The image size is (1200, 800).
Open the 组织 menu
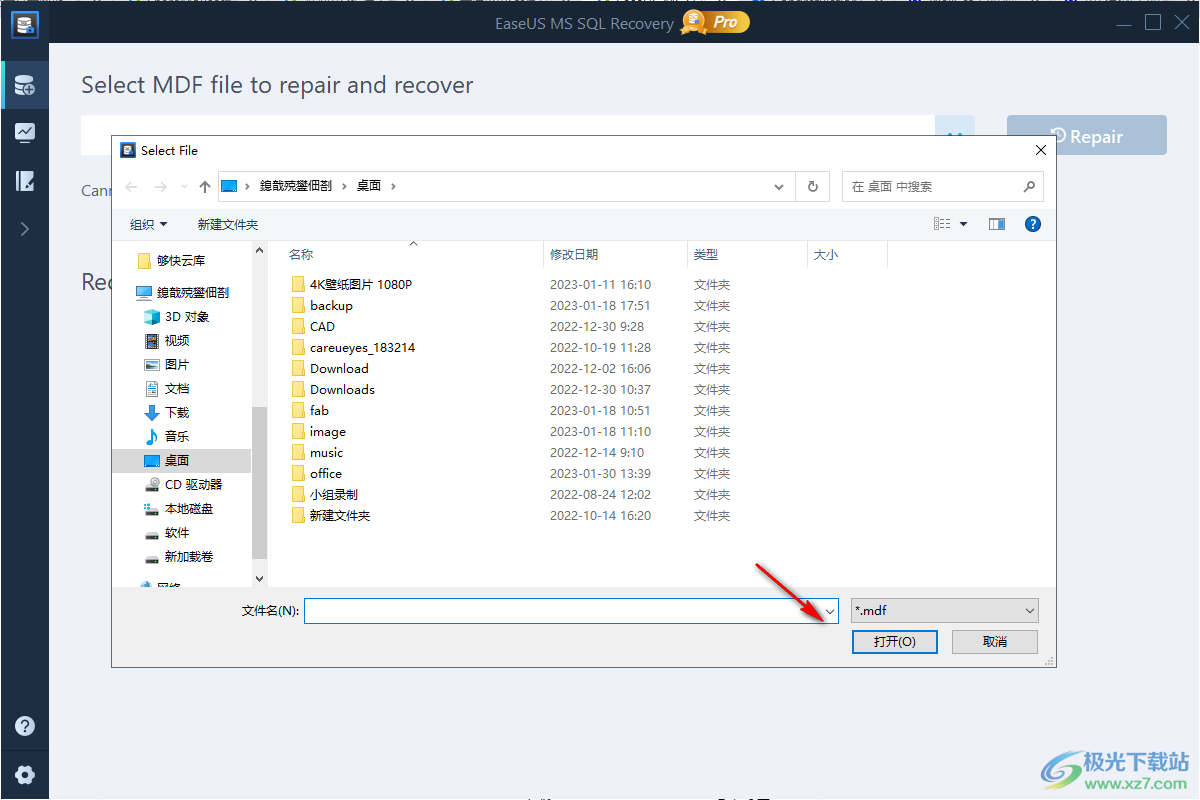click(149, 224)
